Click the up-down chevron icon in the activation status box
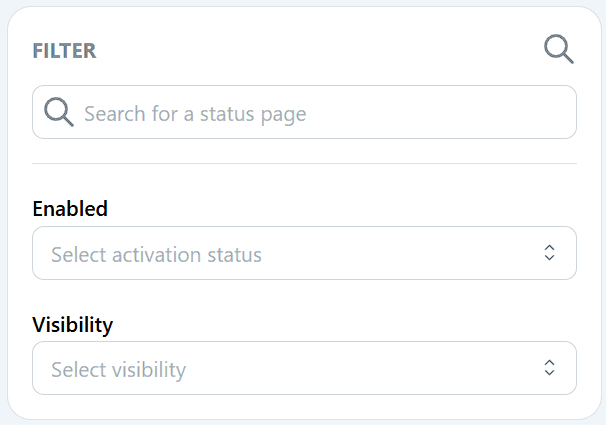The height and width of the screenshot is (425, 606). coord(550,253)
